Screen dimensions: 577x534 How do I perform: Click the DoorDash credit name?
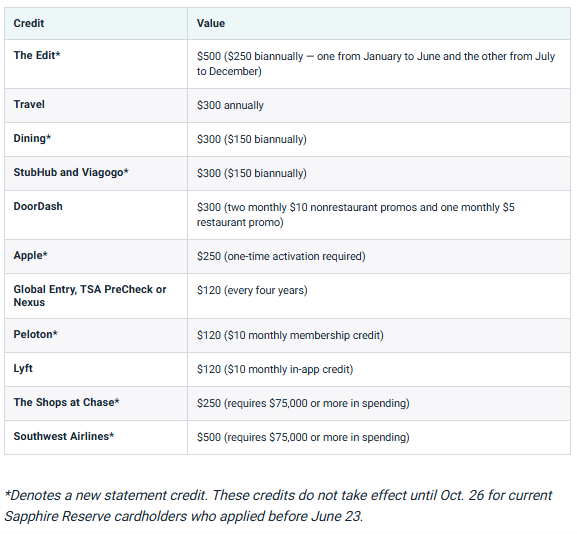38,206
